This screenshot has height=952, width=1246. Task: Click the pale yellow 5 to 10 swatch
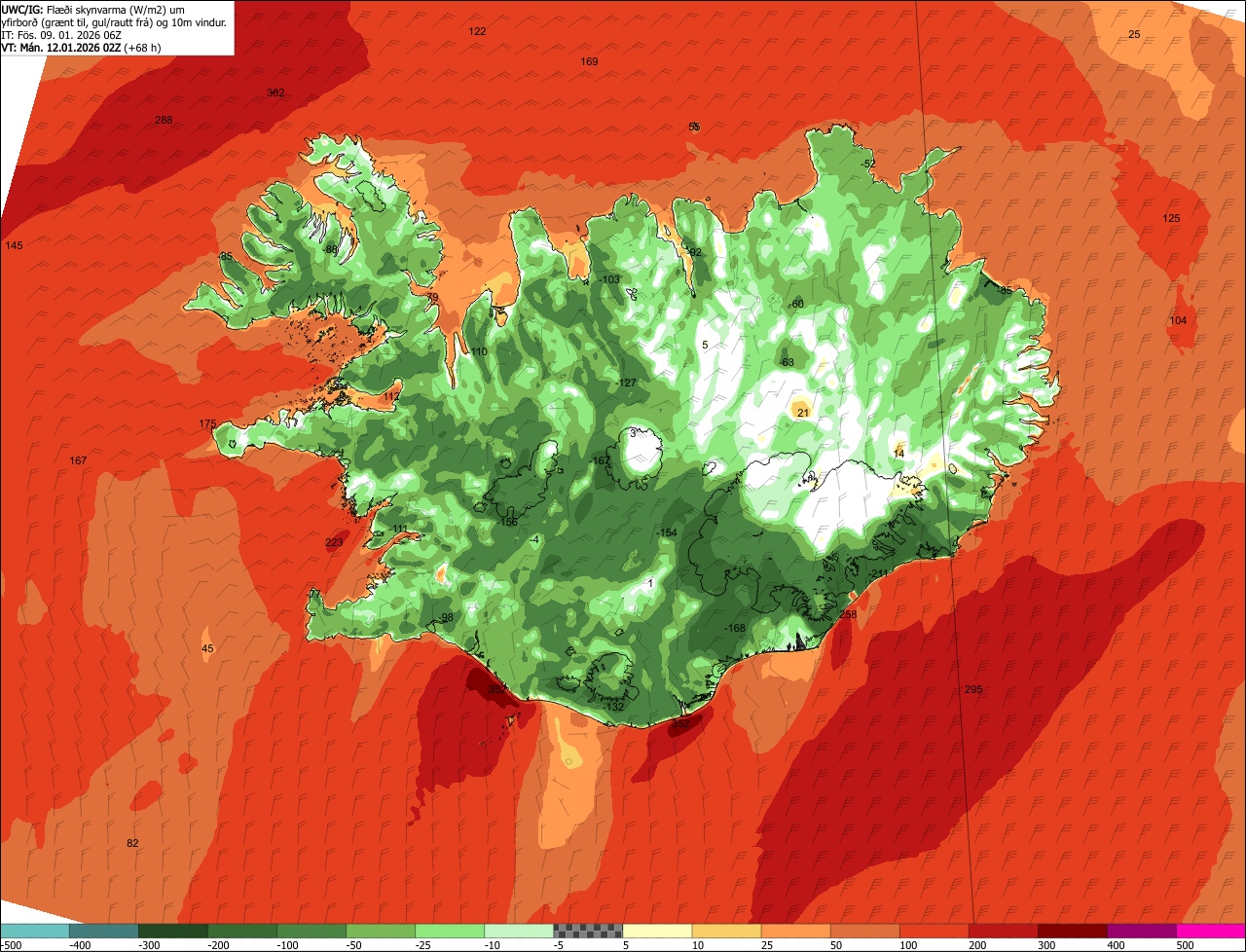pos(657,931)
